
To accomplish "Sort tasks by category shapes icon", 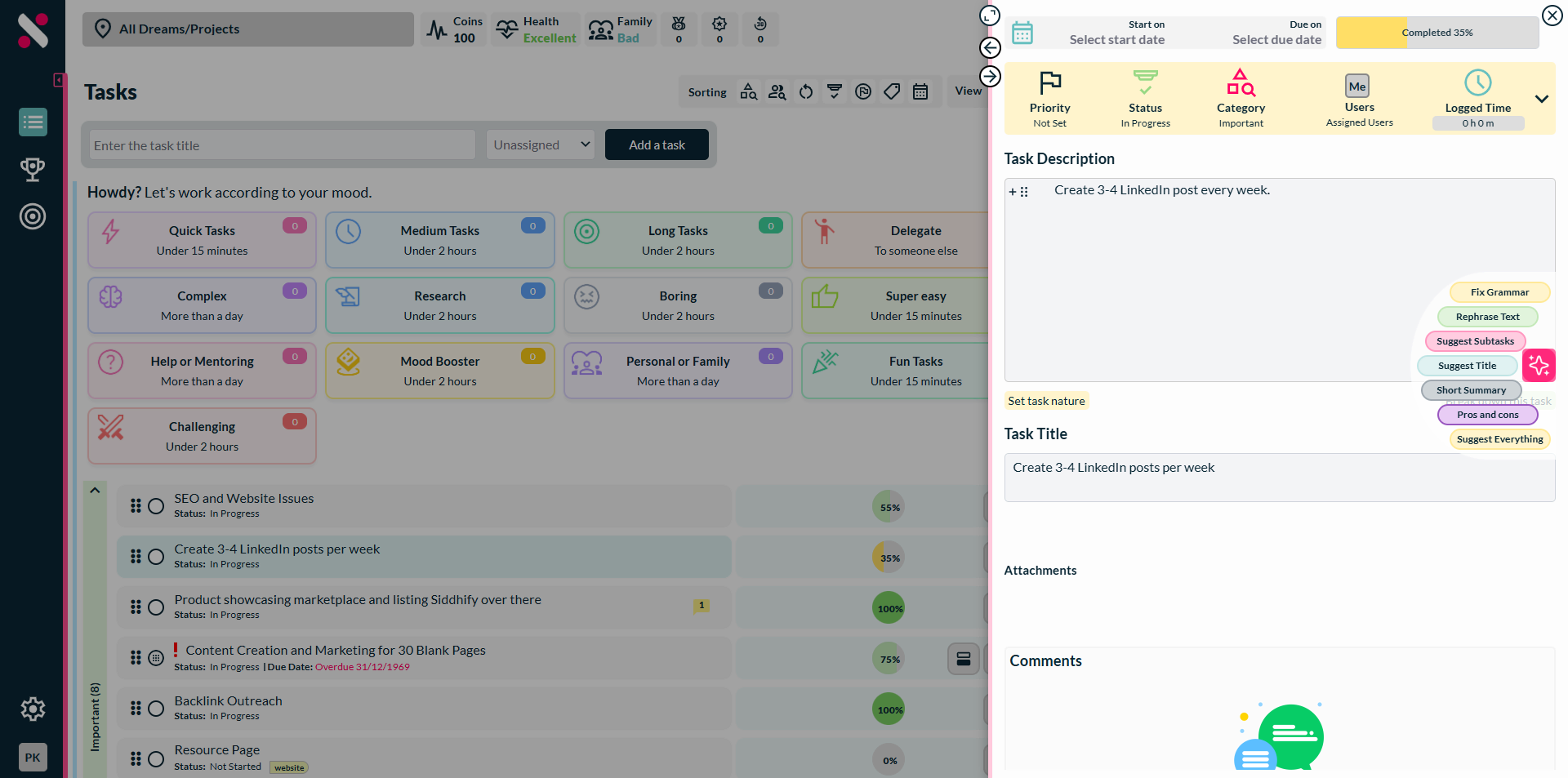I will 749,92.
